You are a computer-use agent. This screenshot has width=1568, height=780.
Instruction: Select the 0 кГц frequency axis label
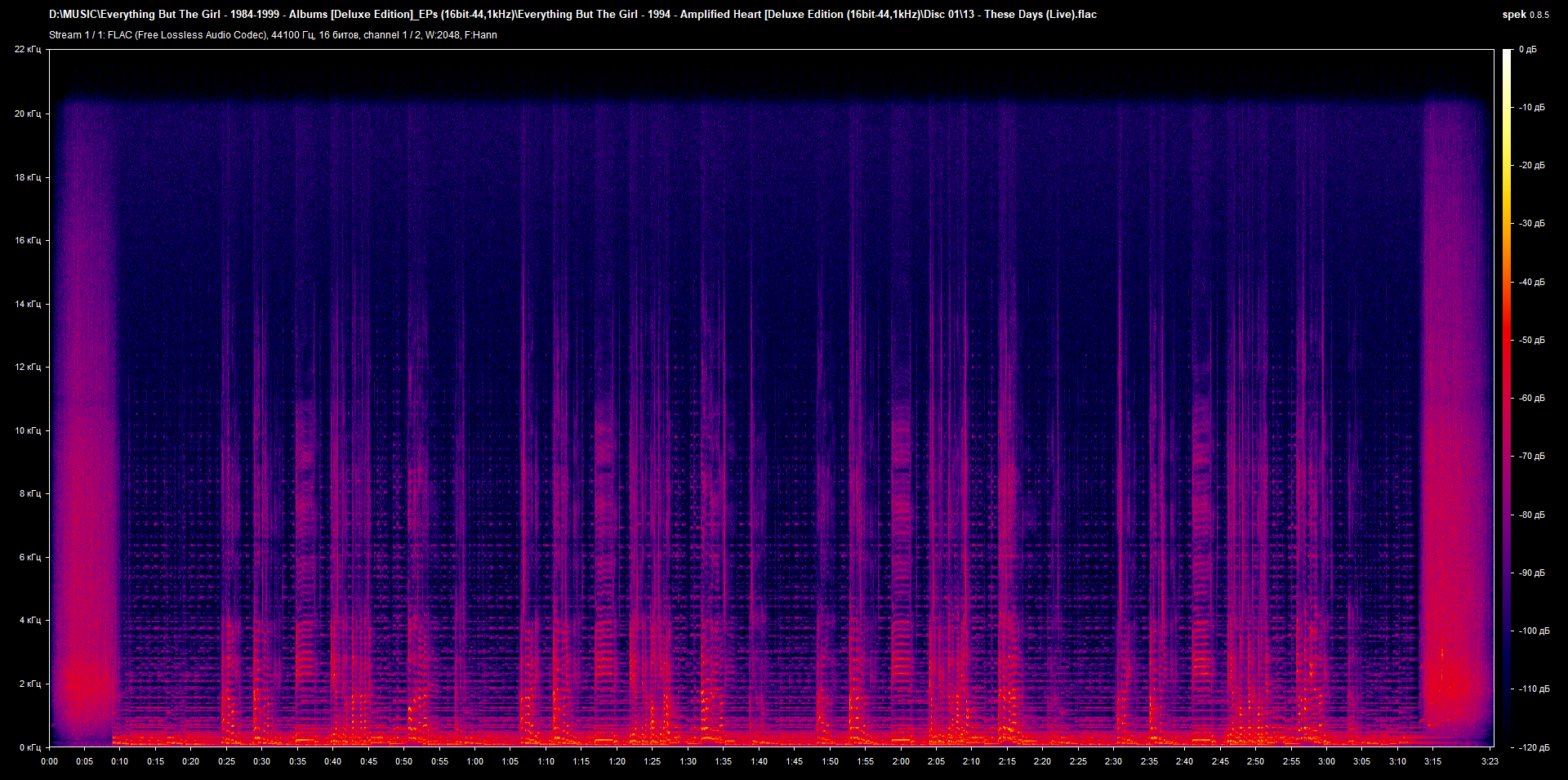pyautogui.click(x=30, y=747)
